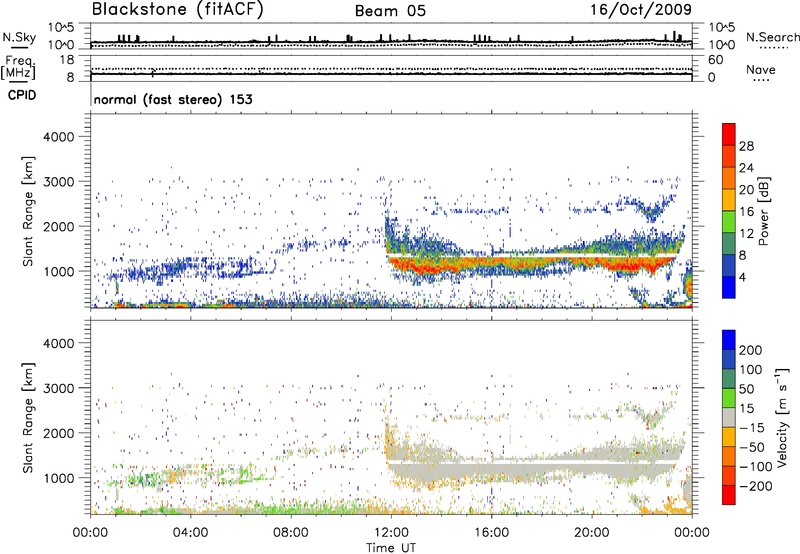Click the "Power [dB]" color bar title
Image resolution: width=800 pixels, height=554 pixels.
click(x=764, y=211)
